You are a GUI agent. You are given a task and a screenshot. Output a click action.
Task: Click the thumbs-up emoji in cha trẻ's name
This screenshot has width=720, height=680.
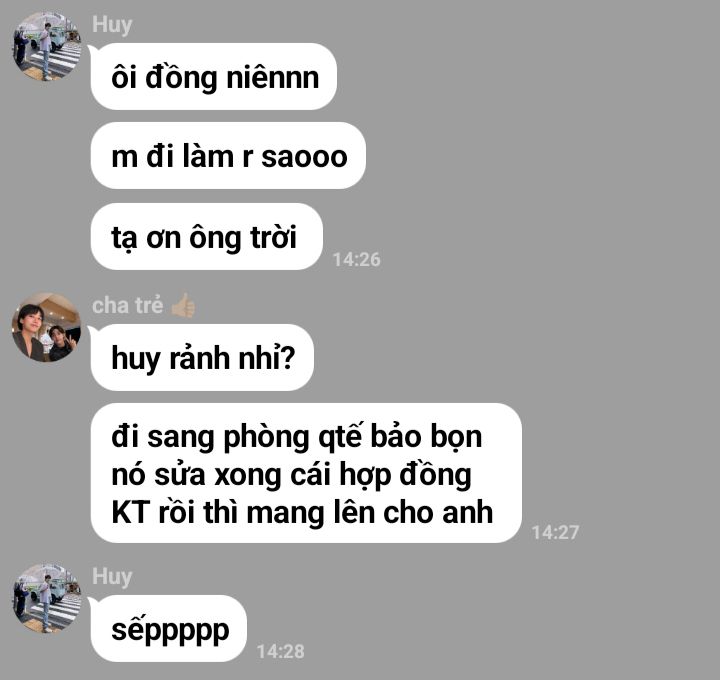point(183,305)
